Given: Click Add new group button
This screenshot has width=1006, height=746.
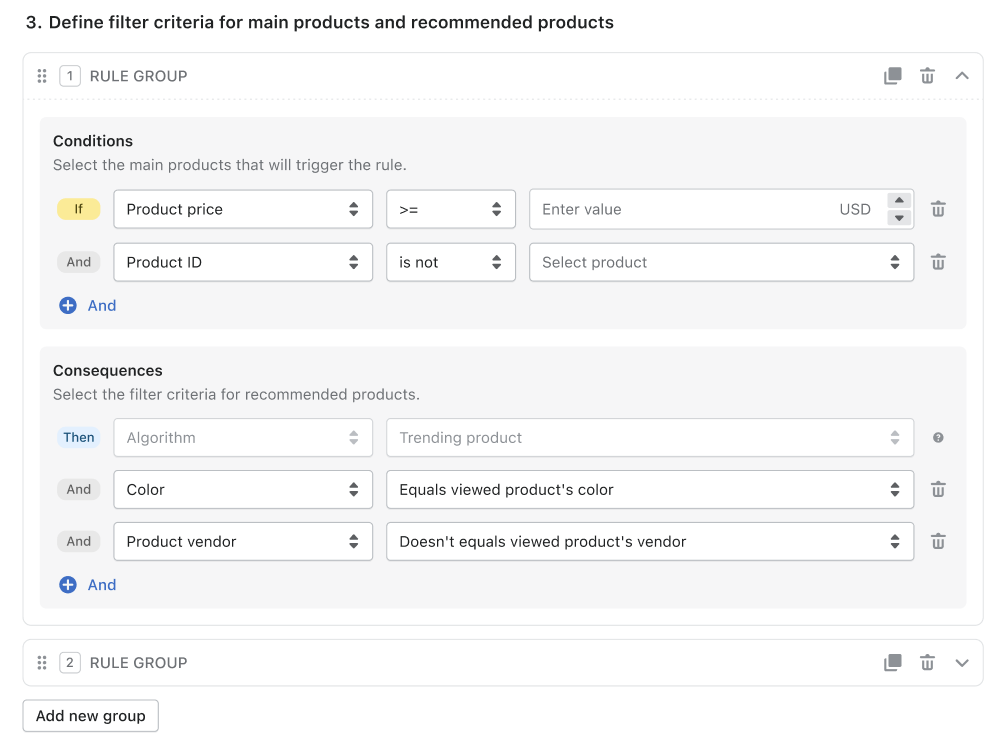Looking at the screenshot, I should (90, 715).
